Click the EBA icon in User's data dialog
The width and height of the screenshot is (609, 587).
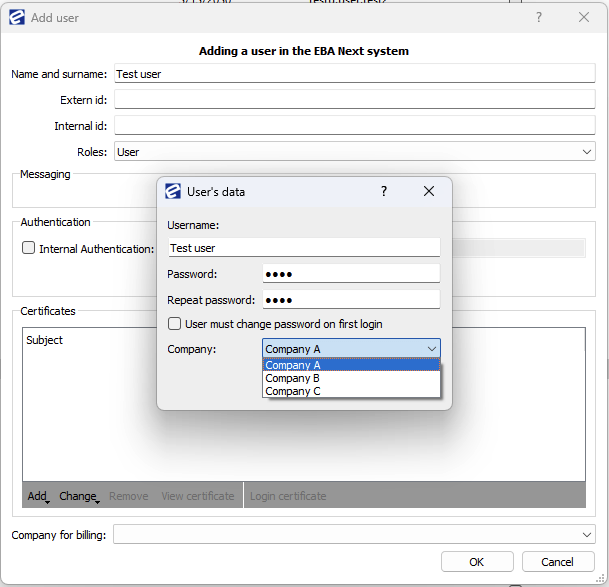(x=173, y=192)
